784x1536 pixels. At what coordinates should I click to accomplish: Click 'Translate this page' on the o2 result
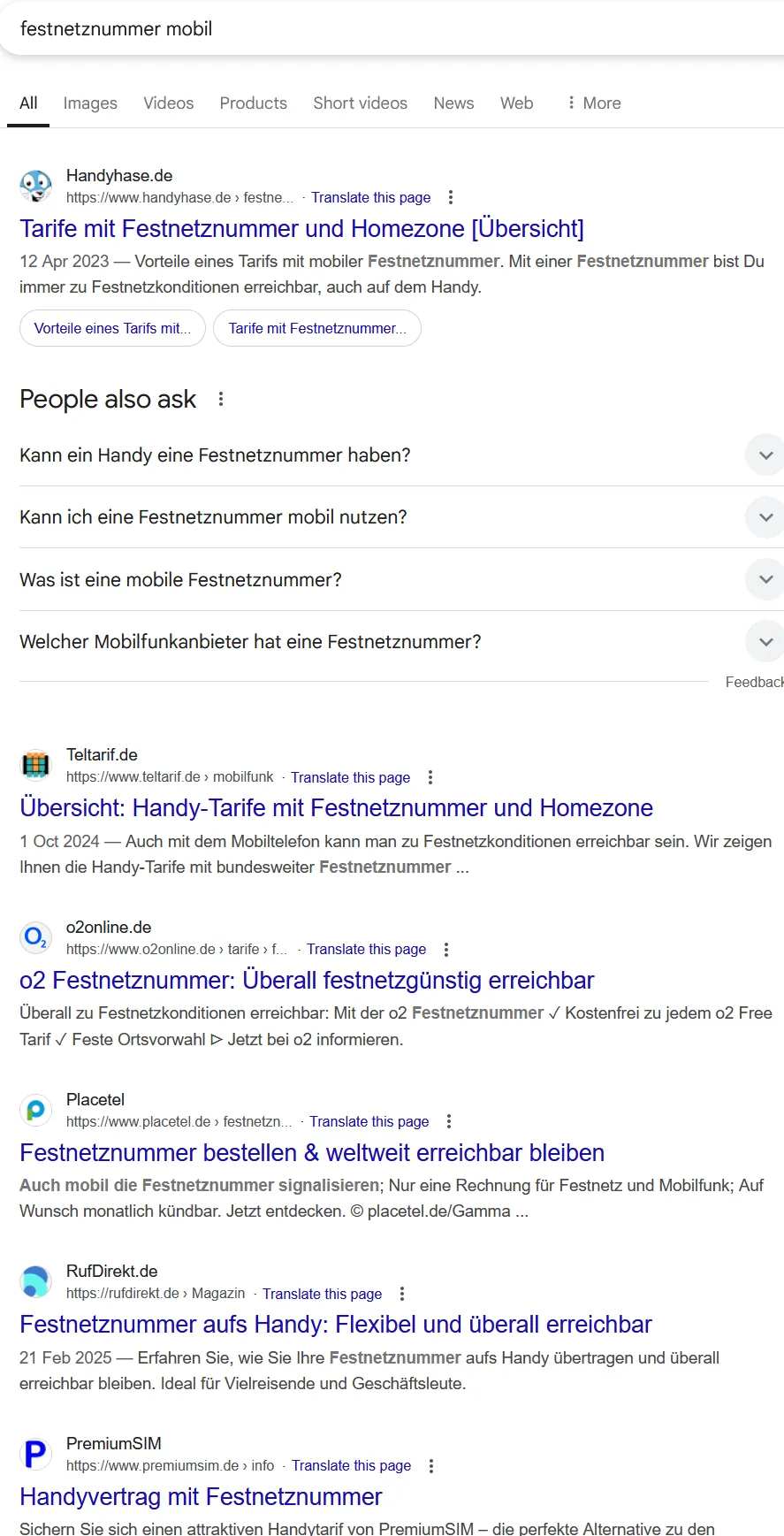pyautogui.click(x=367, y=949)
